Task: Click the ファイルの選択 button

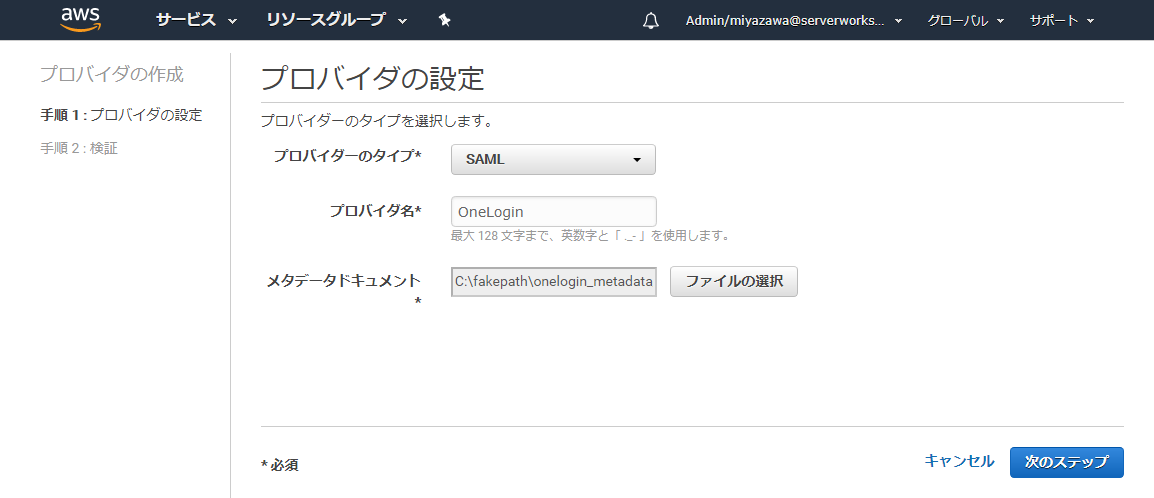Action: click(734, 282)
